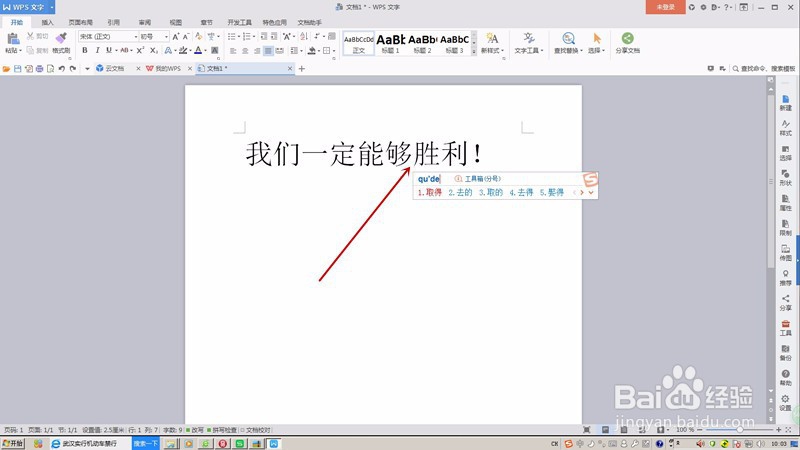The width and height of the screenshot is (800, 450).
Task: Expand the underline style dropdown arrow
Action: point(116,50)
